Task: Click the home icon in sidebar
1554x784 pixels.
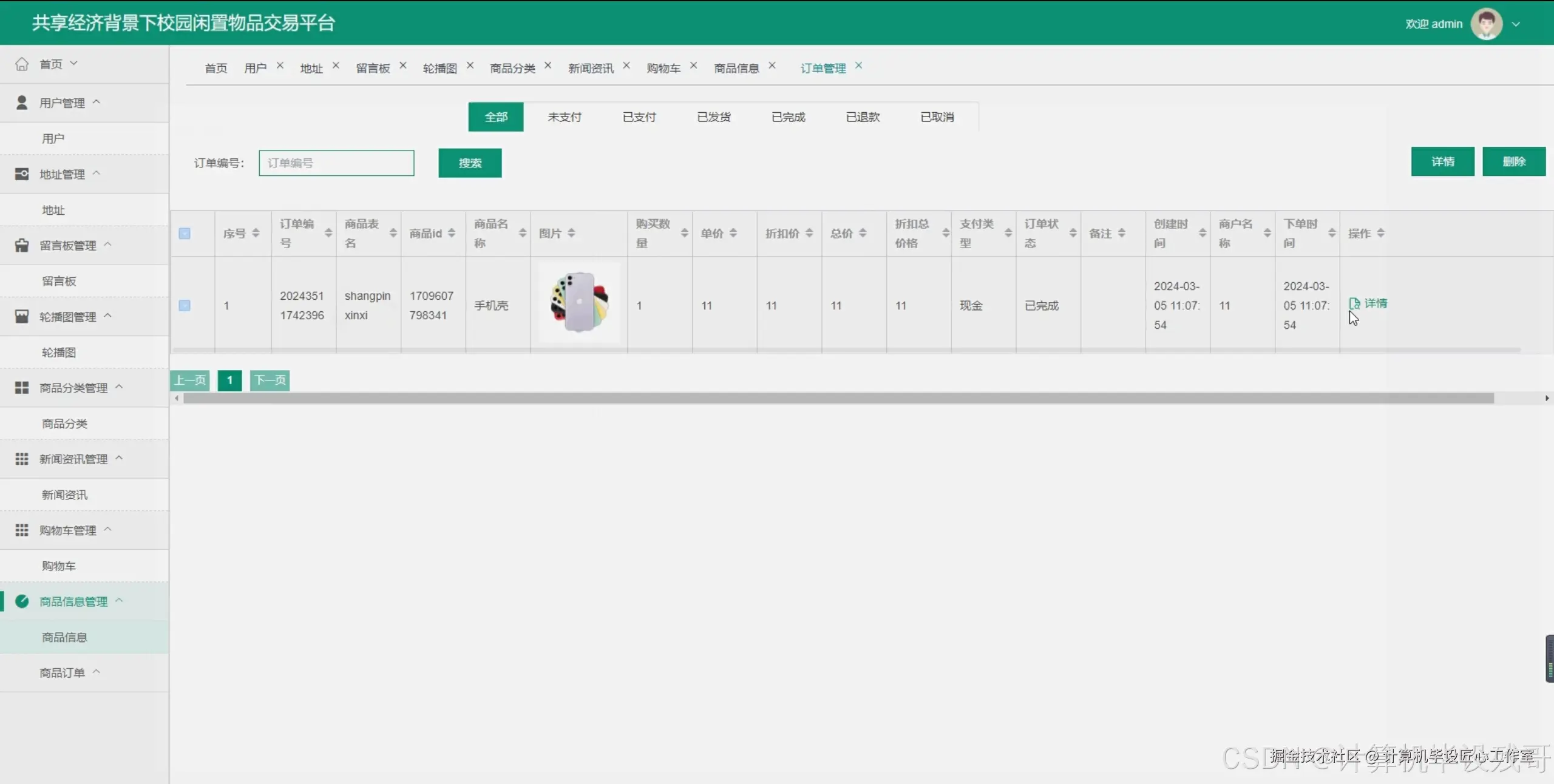Action: point(22,64)
